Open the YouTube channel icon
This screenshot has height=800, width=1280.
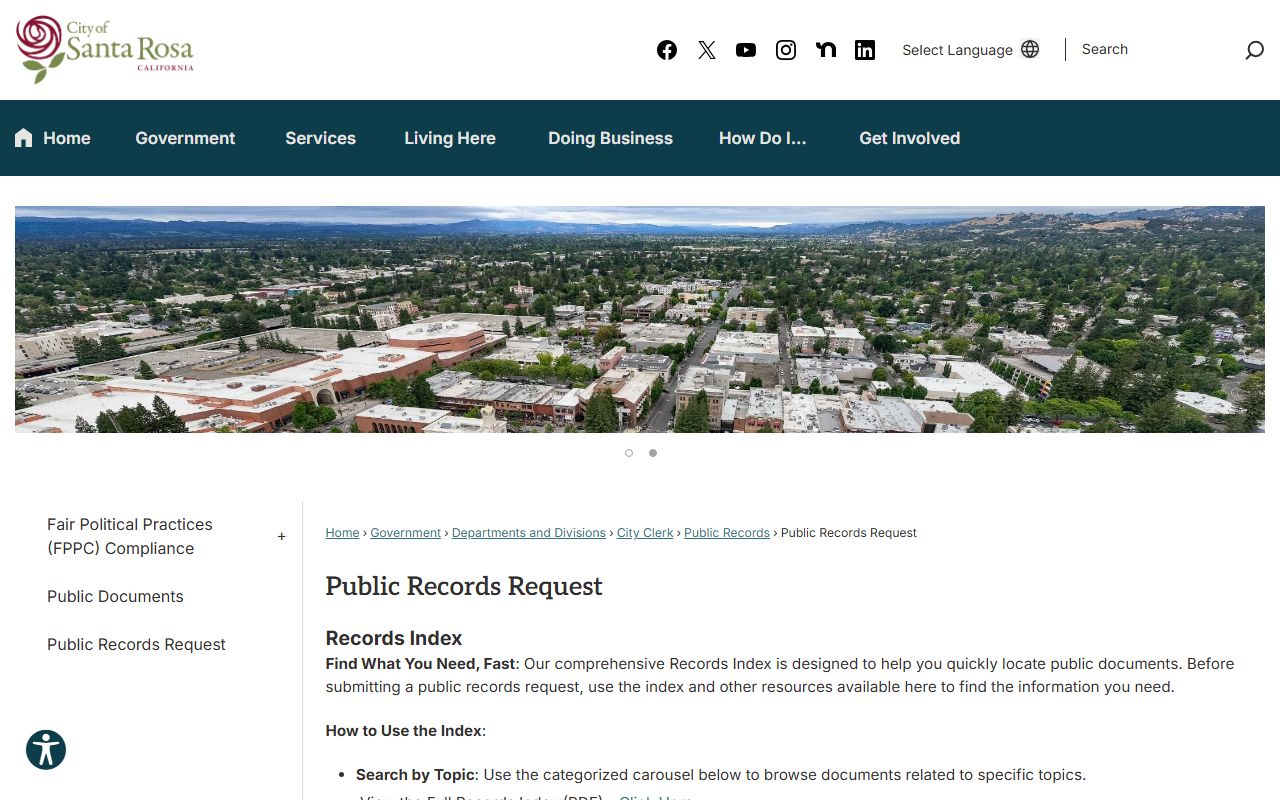click(746, 50)
